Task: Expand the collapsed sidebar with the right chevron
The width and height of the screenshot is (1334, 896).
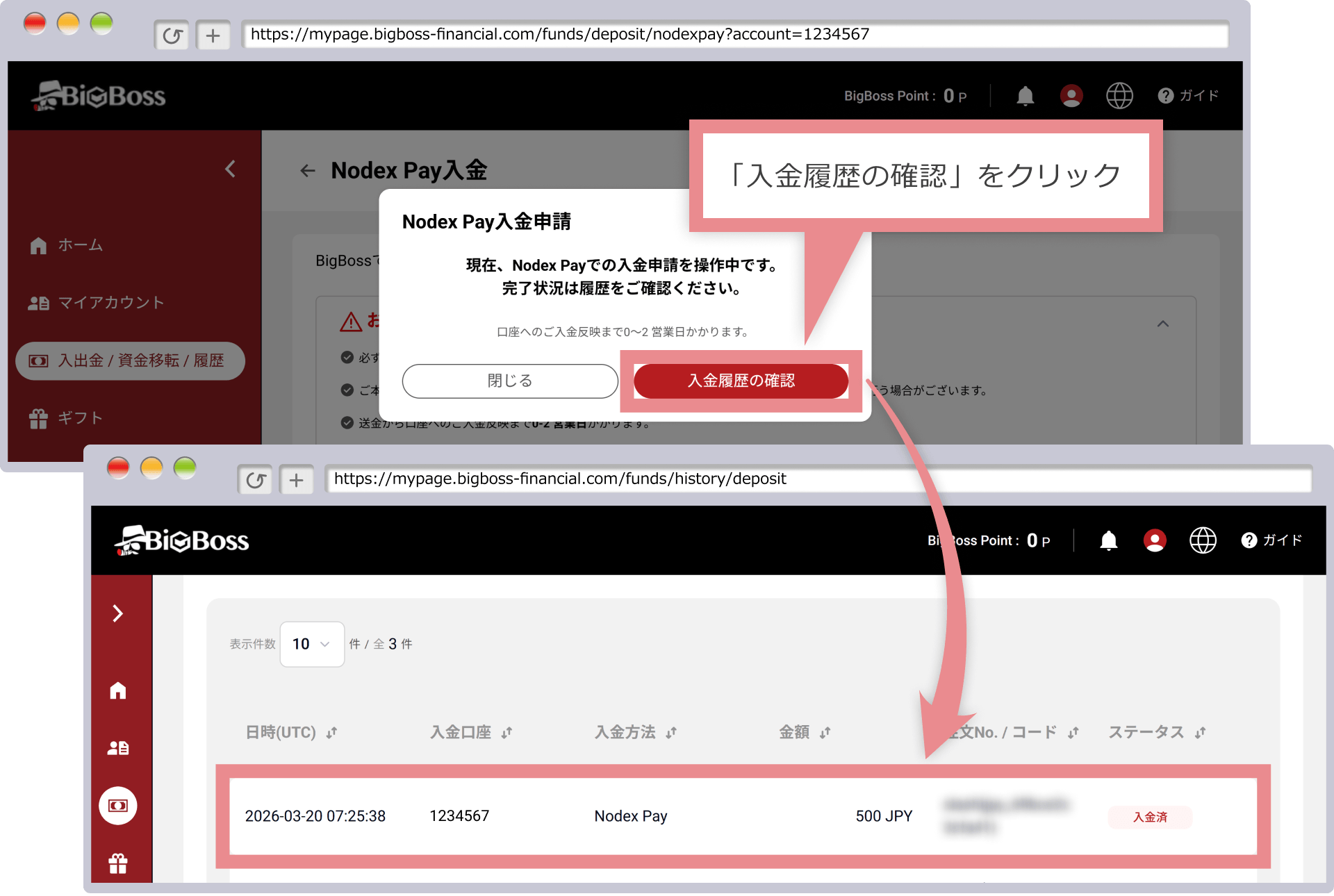Action: [x=118, y=613]
